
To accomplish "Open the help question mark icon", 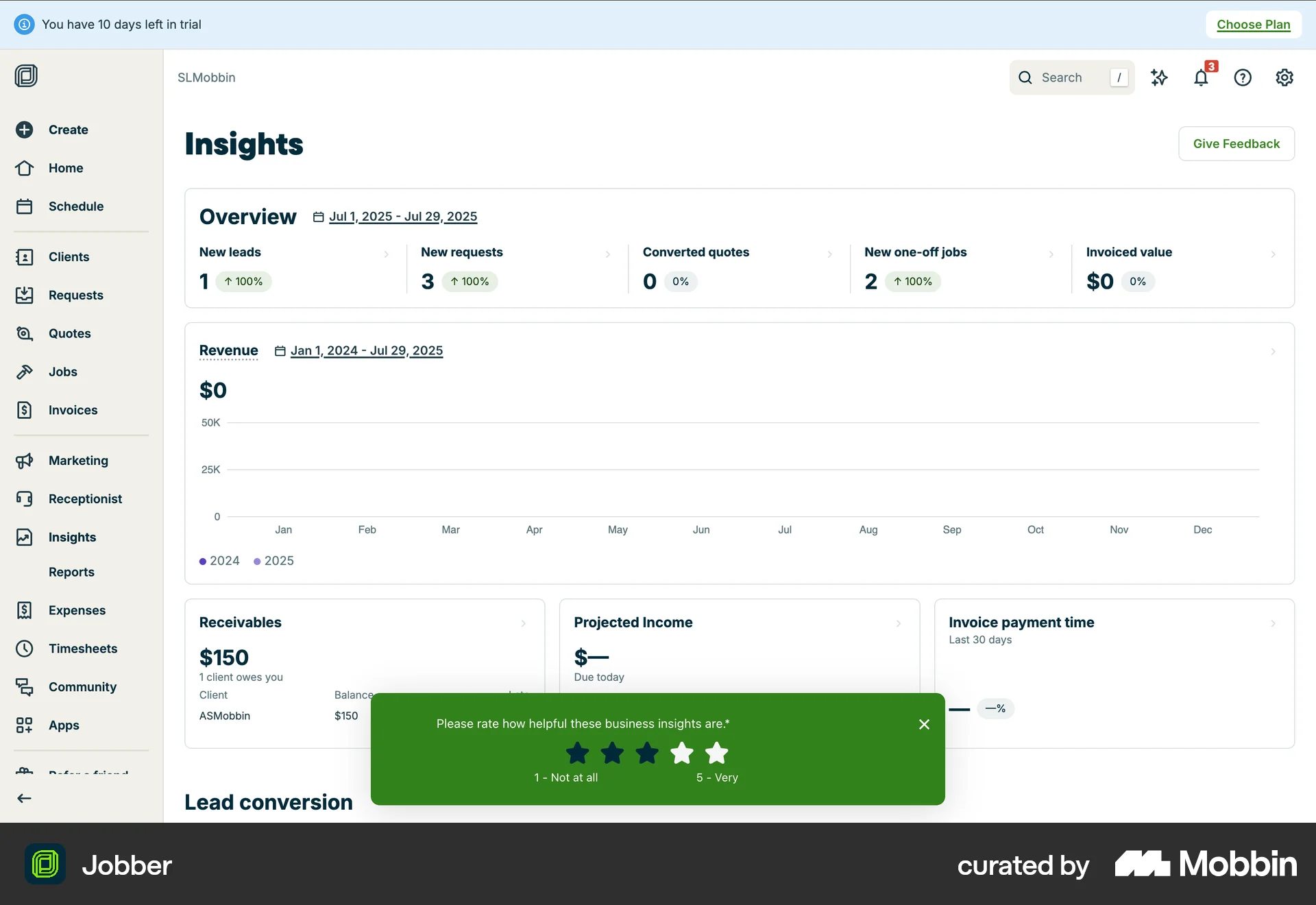I will [x=1243, y=77].
